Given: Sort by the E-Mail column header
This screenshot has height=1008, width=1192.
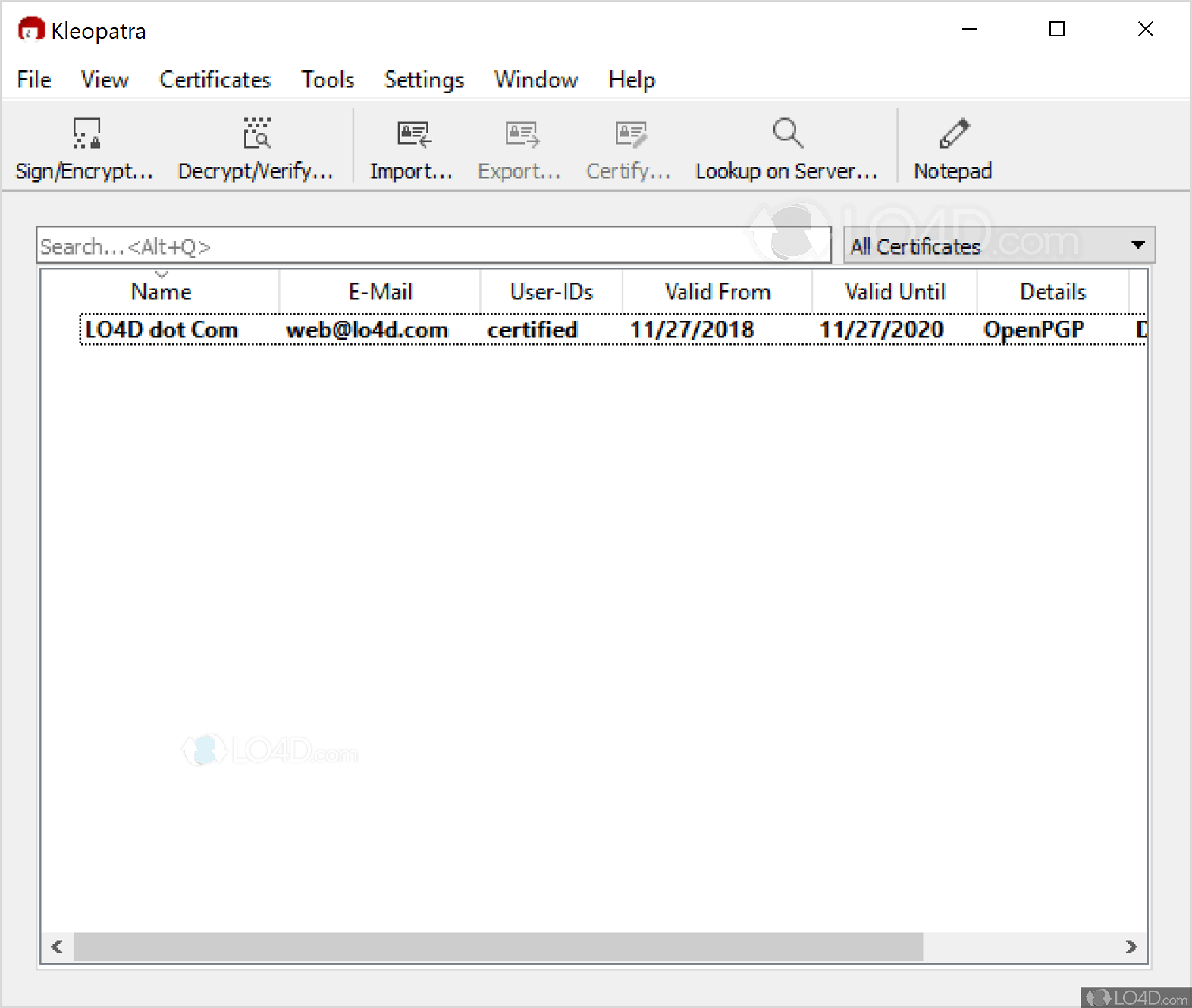Looking at the screenshot, I should coord(380,291).
